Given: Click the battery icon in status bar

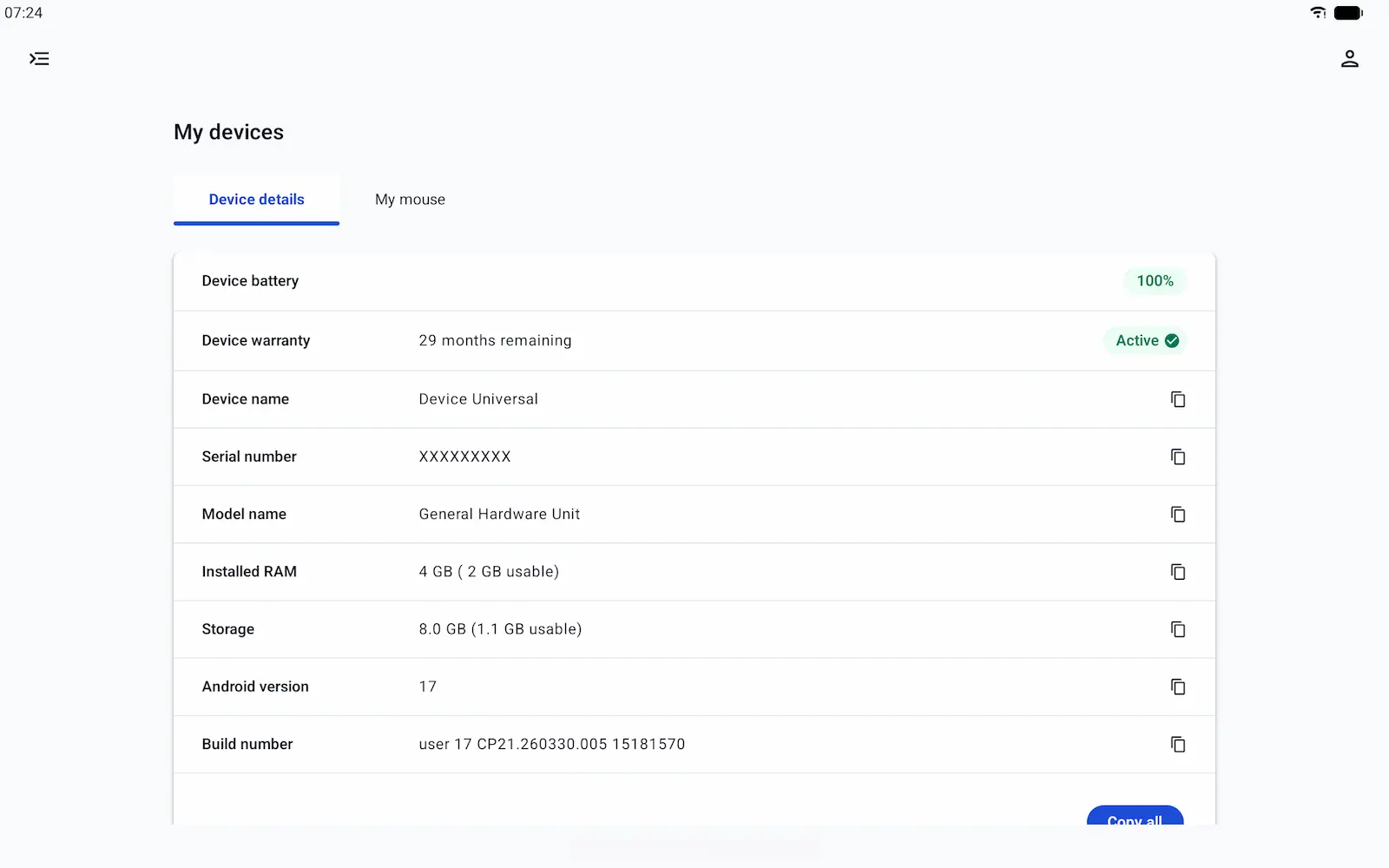Looking at the screenshot, I should tap(1348, 13).
